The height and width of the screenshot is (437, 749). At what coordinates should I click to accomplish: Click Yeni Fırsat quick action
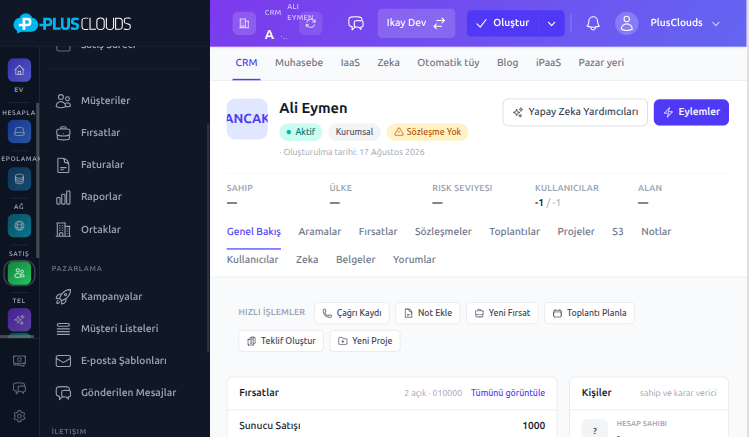[502, 313]
